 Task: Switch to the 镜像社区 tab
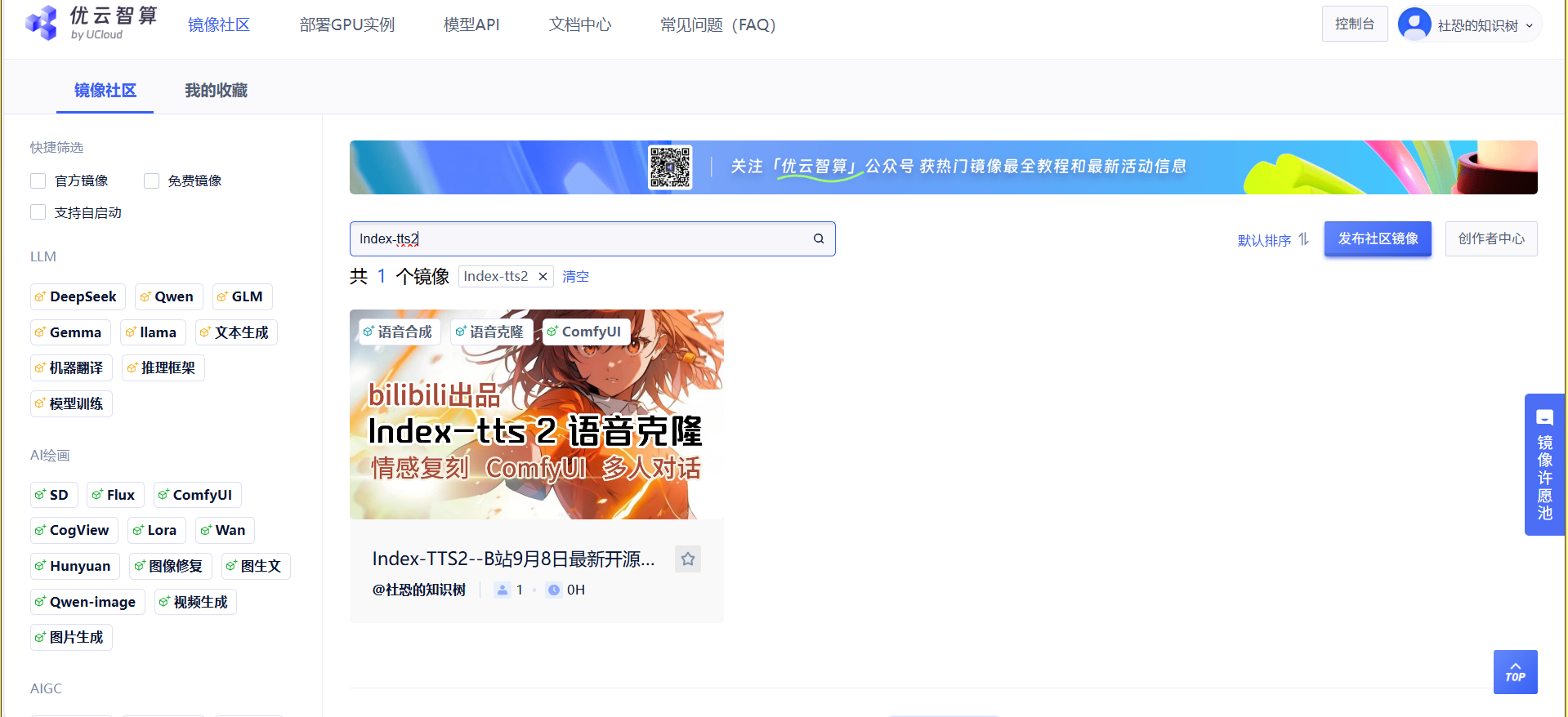105,90
